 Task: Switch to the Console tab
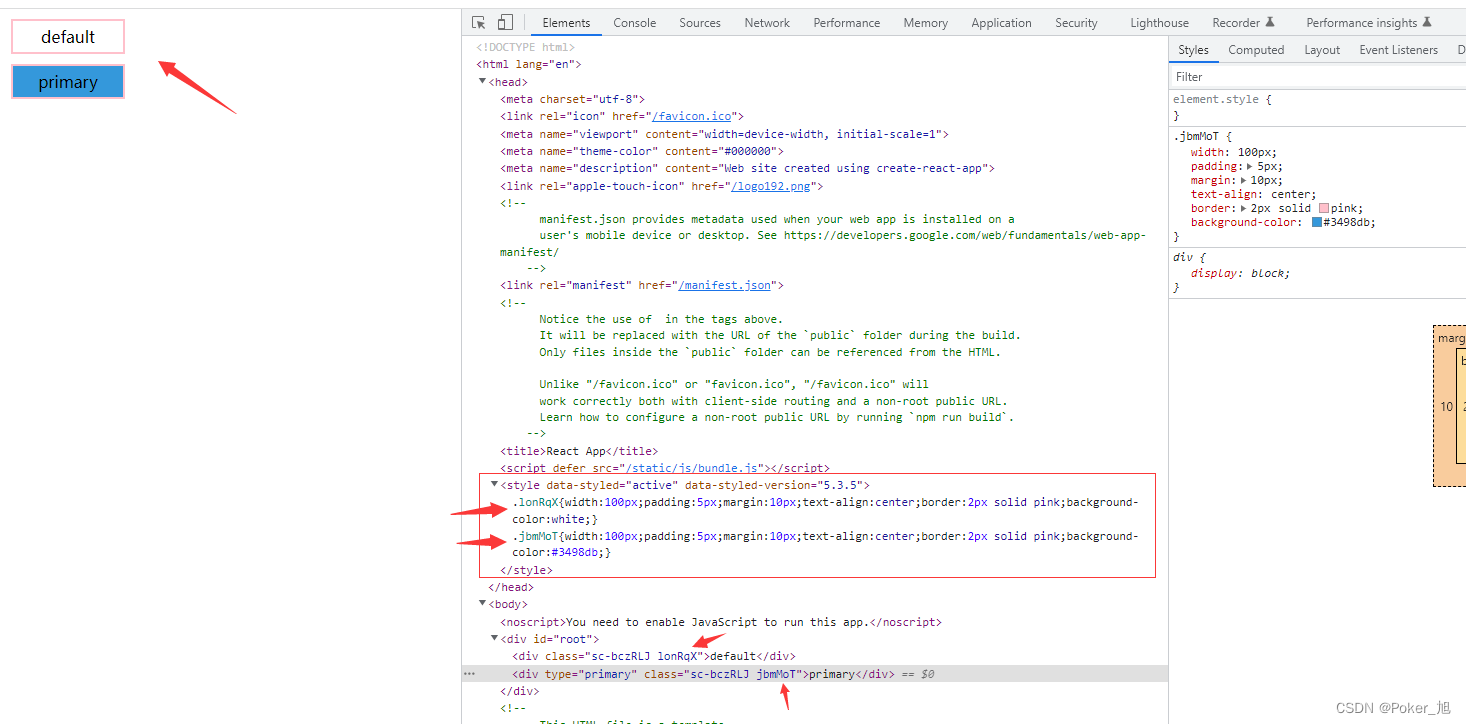coord(635,22)
